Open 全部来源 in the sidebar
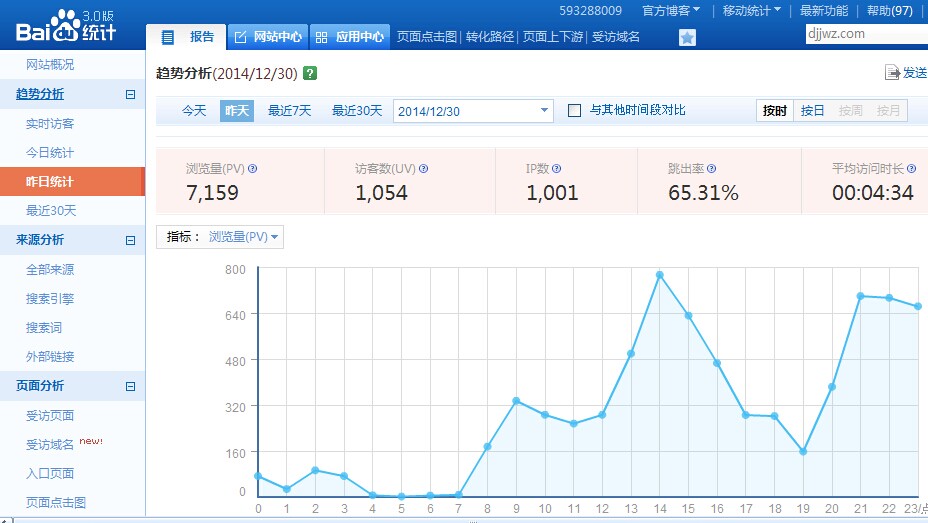 click(50, 270)
